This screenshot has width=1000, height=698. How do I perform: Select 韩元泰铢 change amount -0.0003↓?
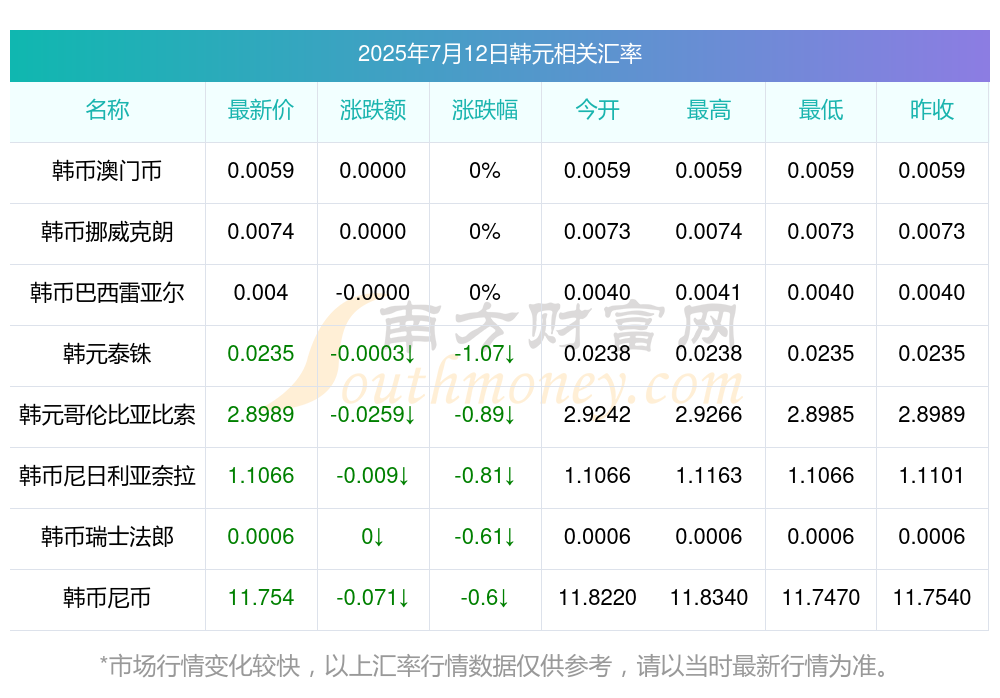pos(372,353)
